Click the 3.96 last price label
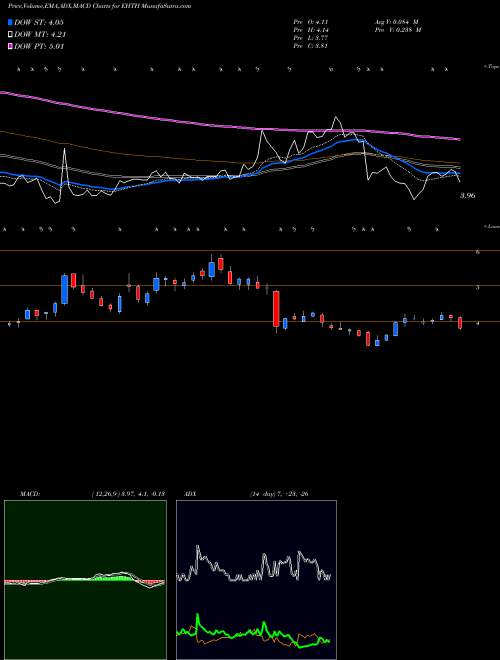The height and width of the screenshot is (660, 500). coord(468,195)
